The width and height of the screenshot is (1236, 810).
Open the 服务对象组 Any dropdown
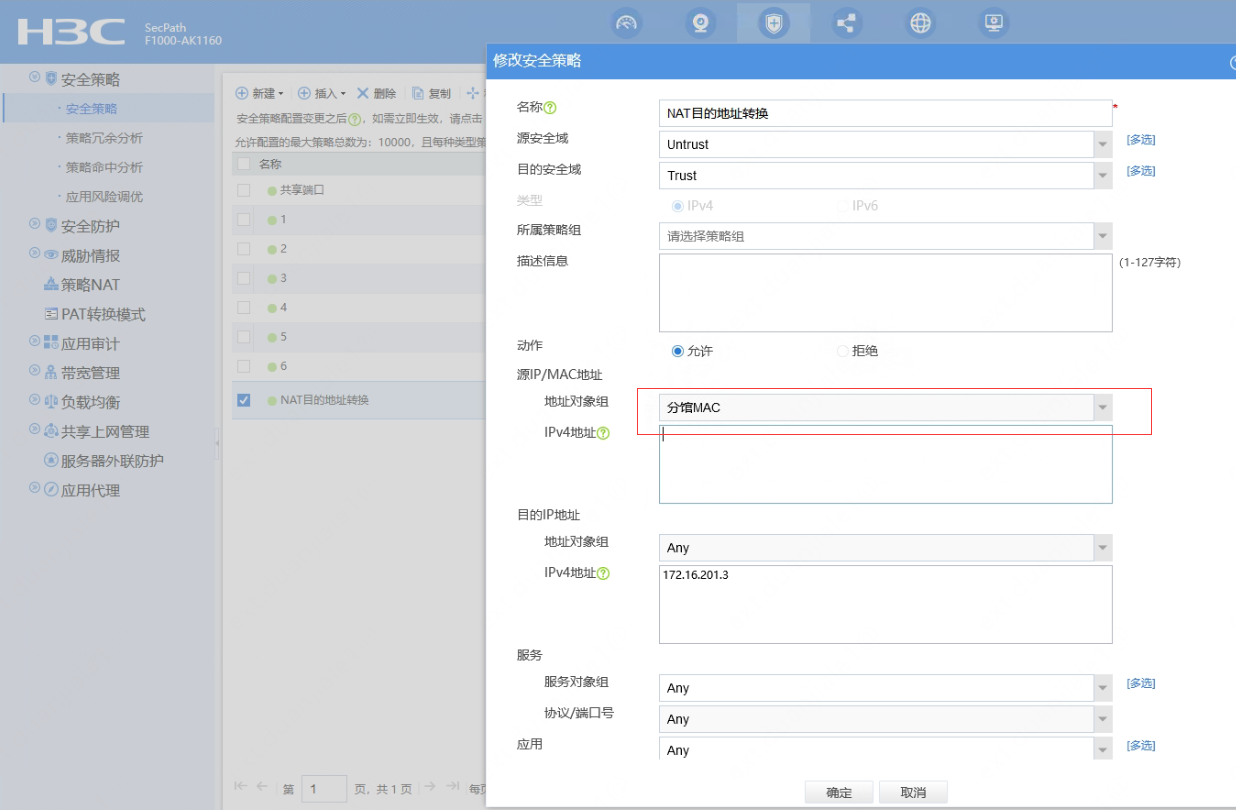point(1102,688)
